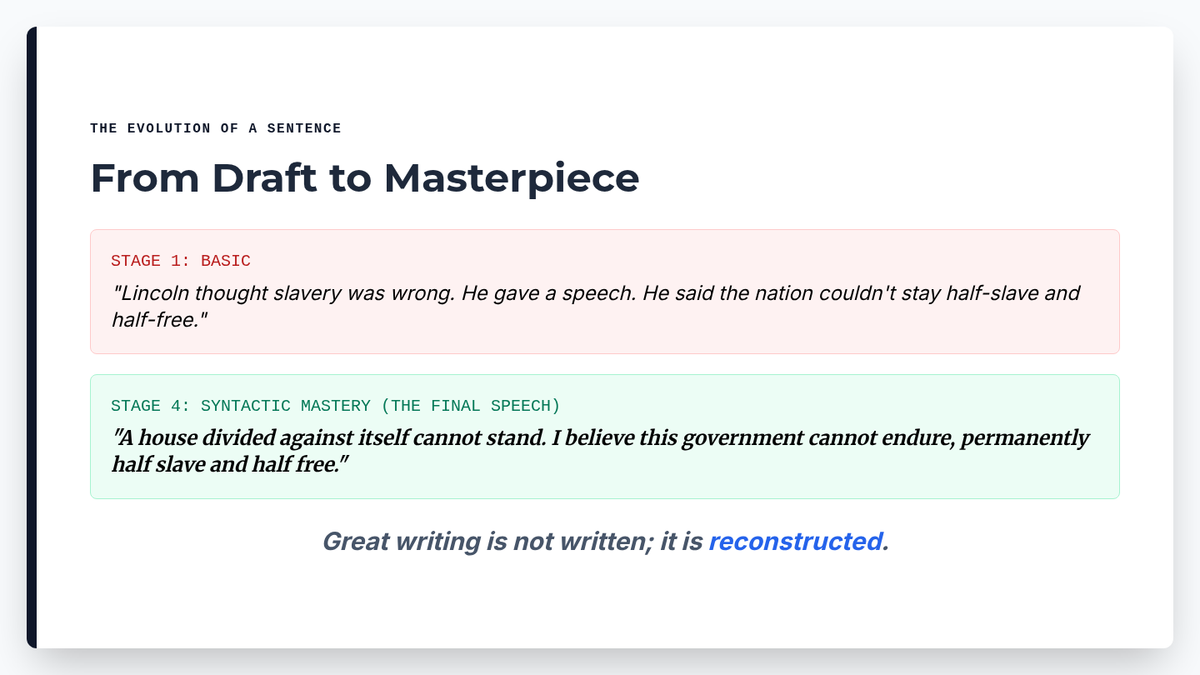Click the word "SENTENCE" in the subtitle

click(304, 128)
